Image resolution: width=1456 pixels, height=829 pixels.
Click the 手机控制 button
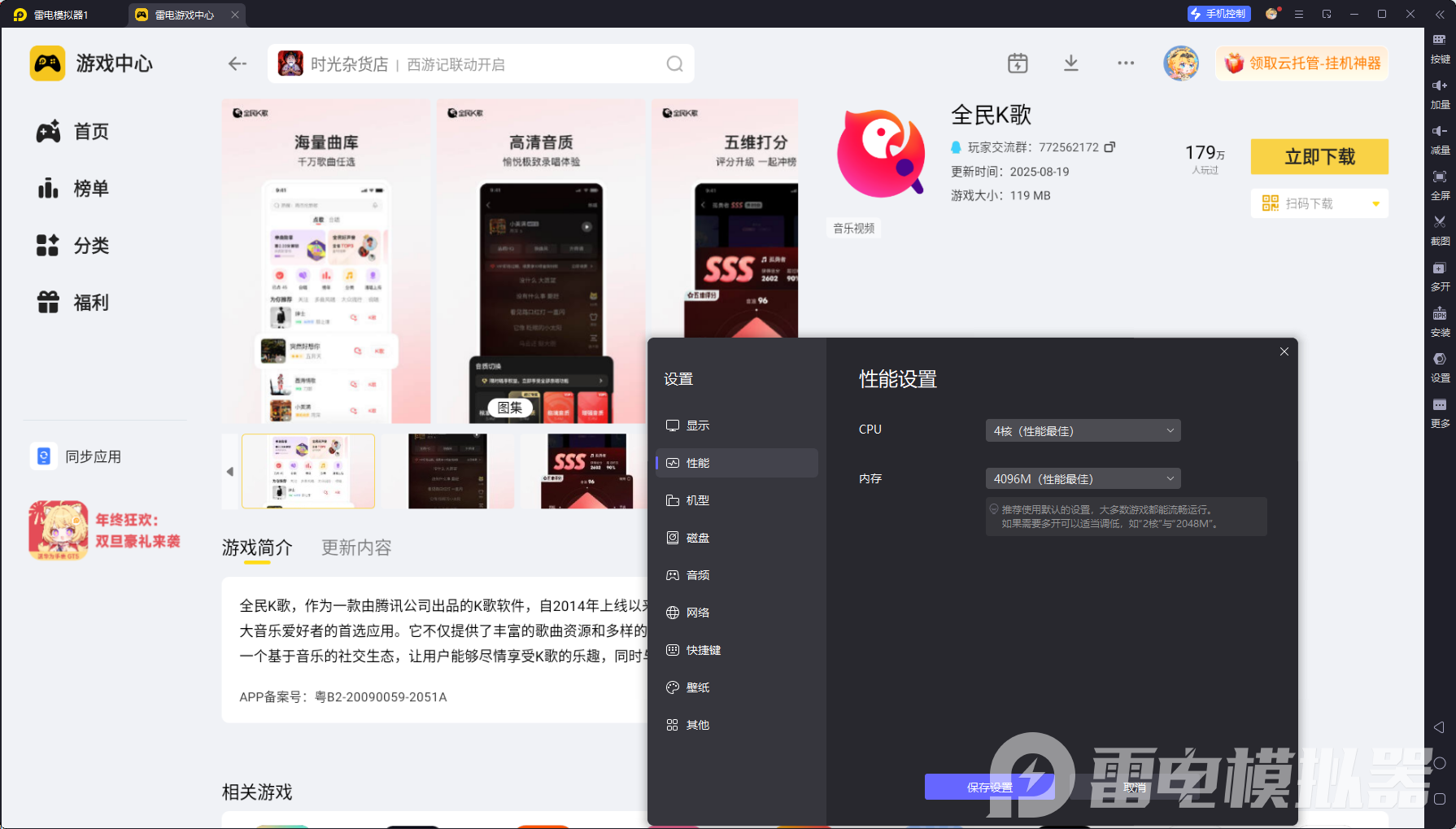[x=1218, y=14]
